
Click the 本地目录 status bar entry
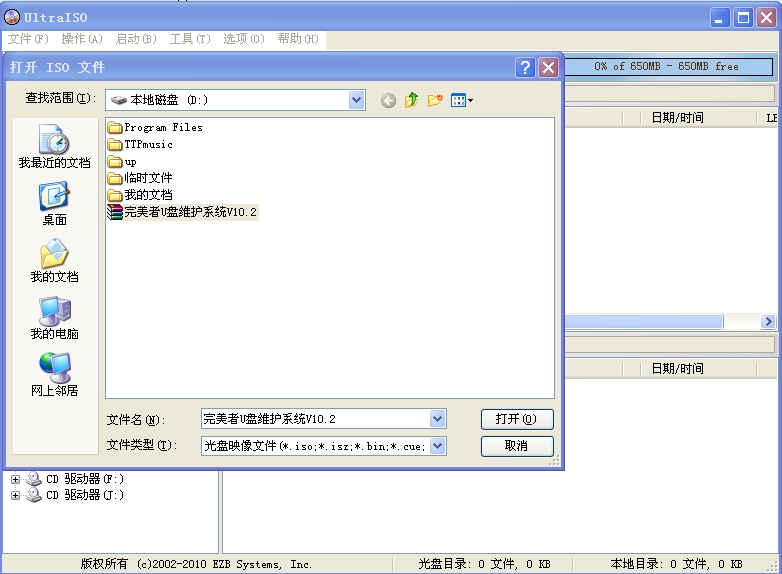676,564
